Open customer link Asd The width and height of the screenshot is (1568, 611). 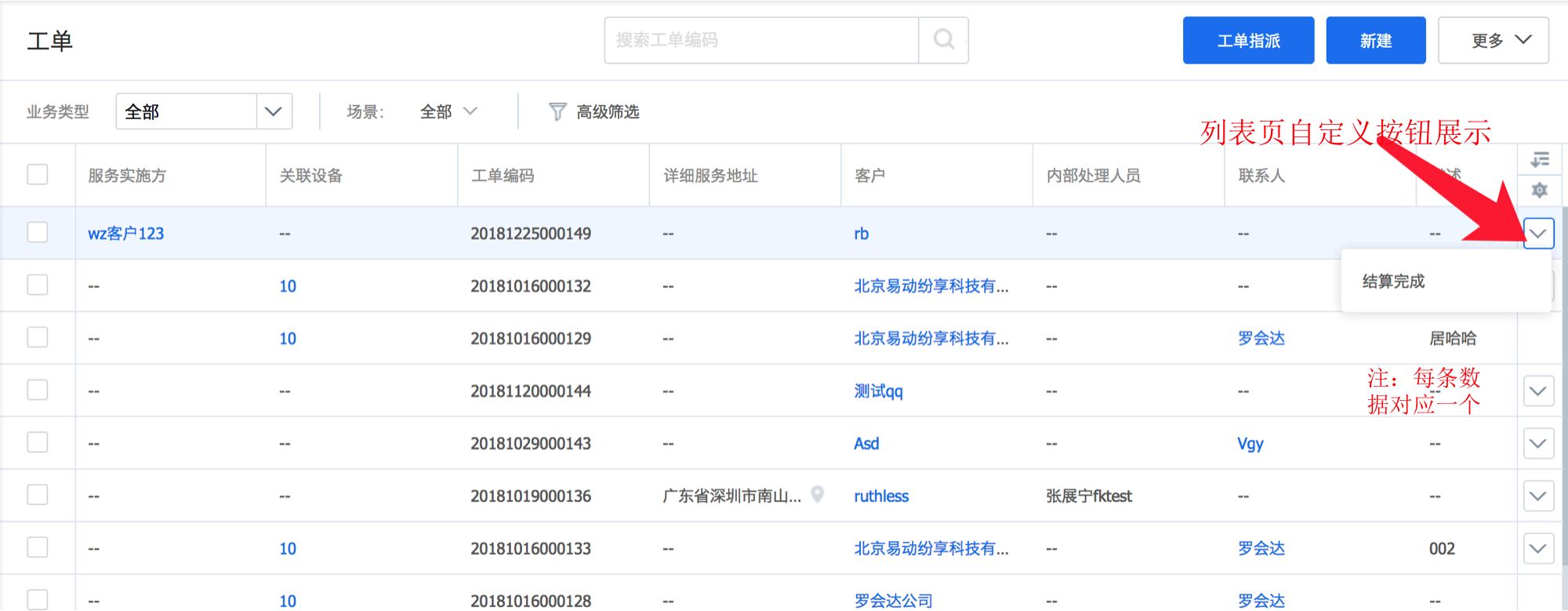tap(866, 444)
